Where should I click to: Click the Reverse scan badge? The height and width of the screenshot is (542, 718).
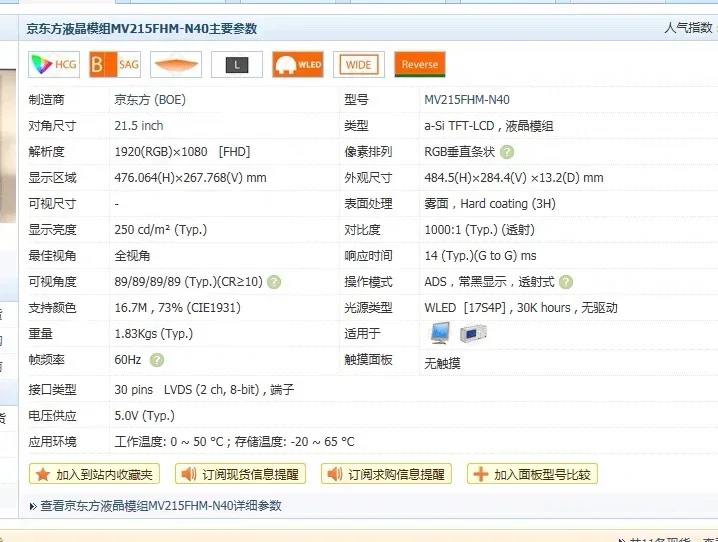coord(419,65)
